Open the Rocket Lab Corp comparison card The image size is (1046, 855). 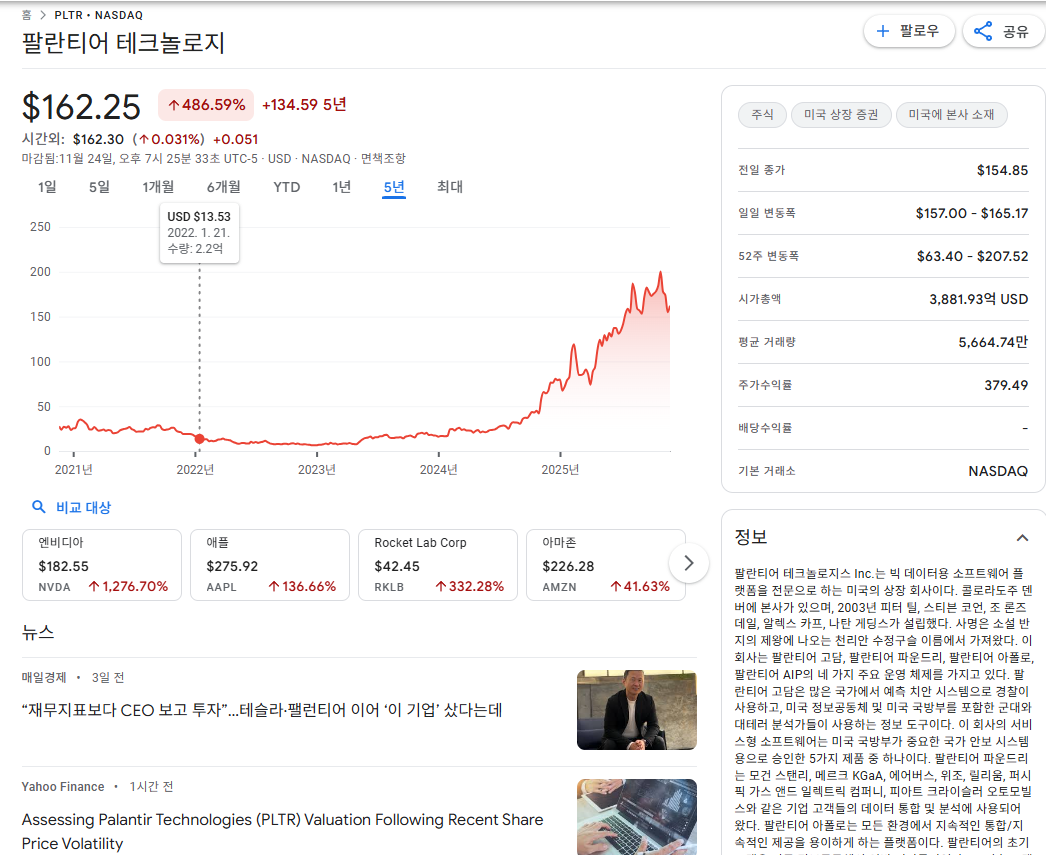438,565
